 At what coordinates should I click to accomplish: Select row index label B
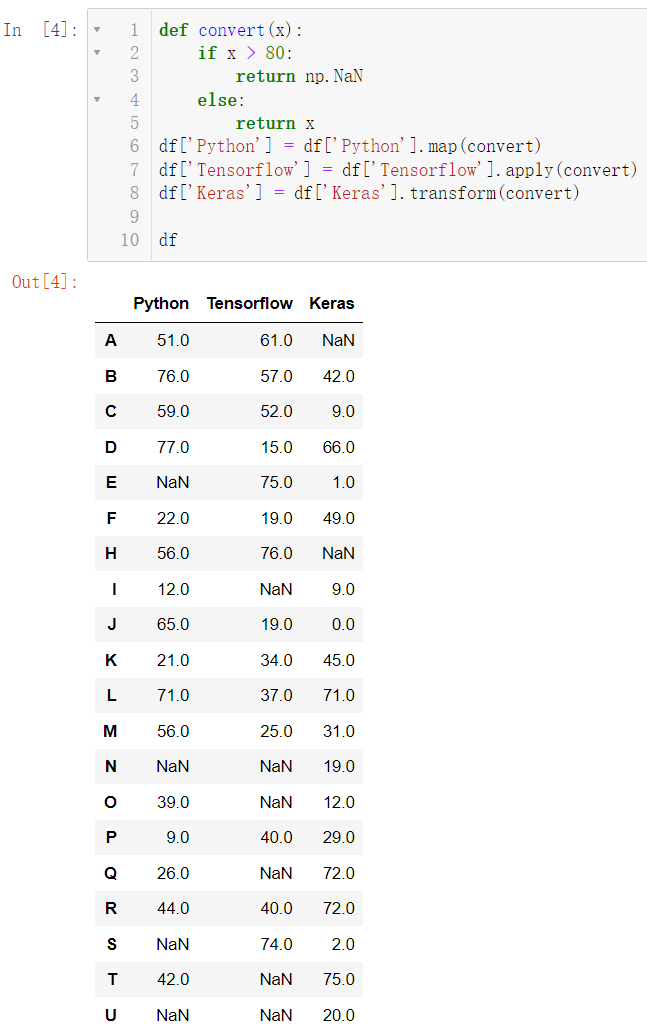point(111,376)
